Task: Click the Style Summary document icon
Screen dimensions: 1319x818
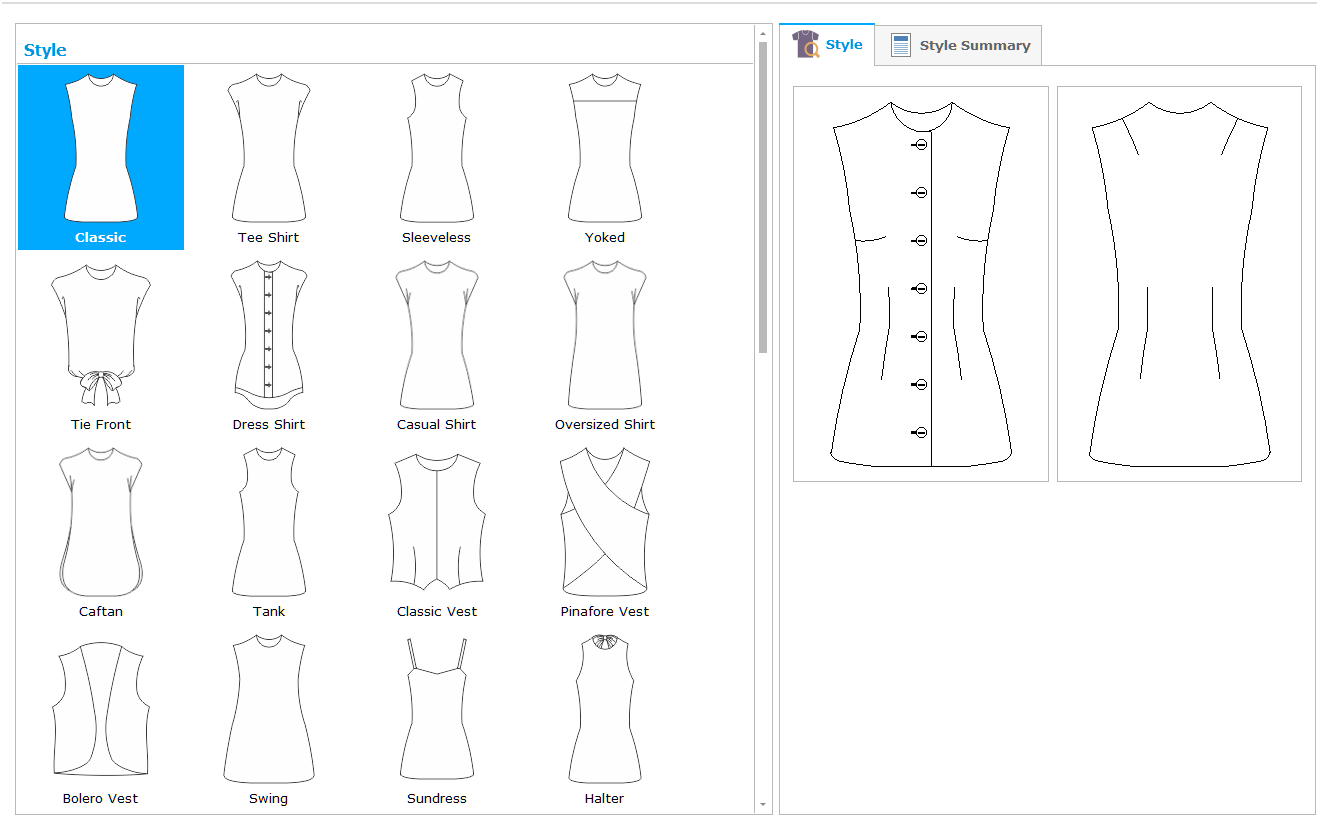Action: point(900,45)
